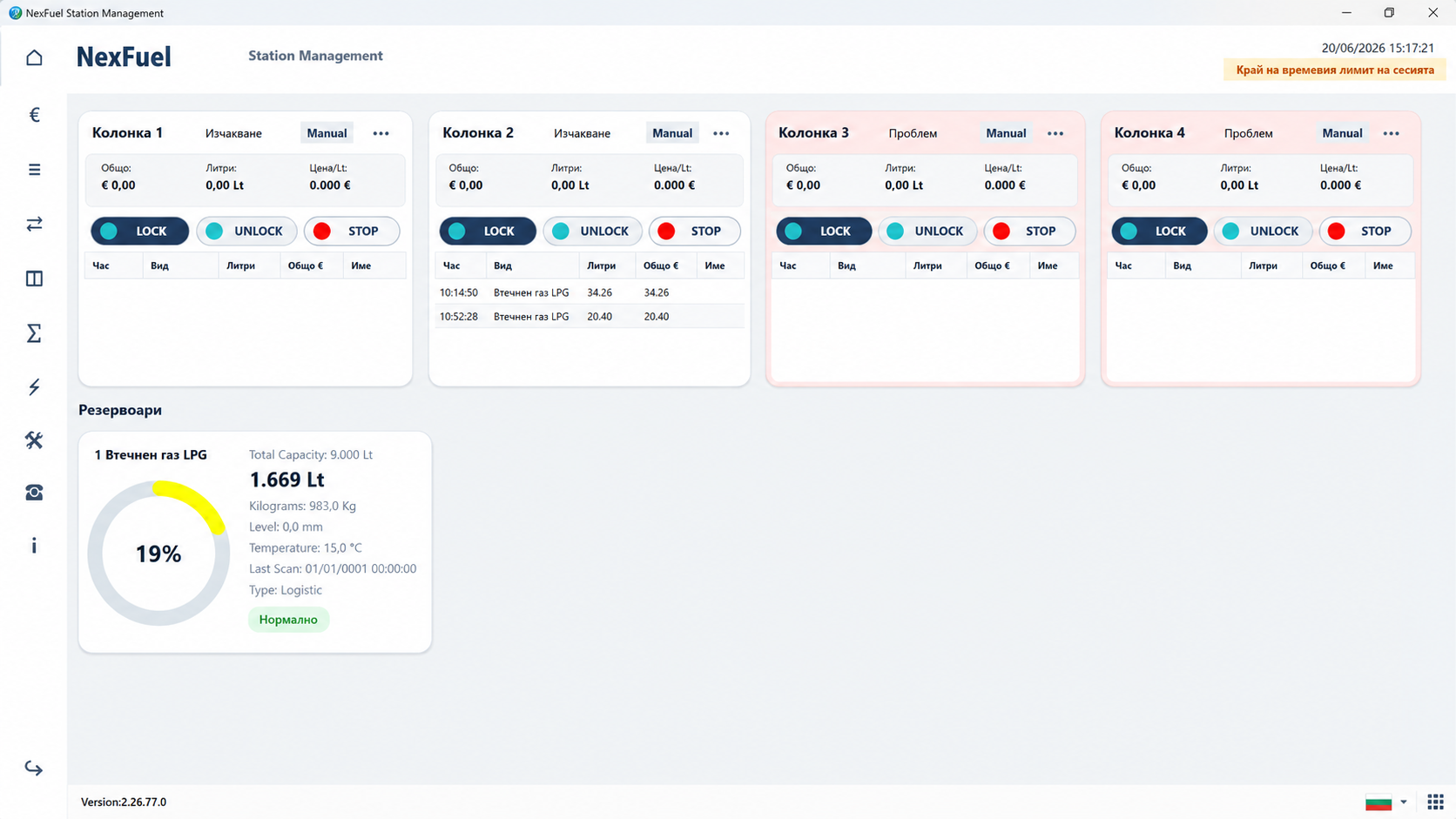Click the Нормално status badge
The height and width of the screenshot is (819, 1456).
[288, 620]
